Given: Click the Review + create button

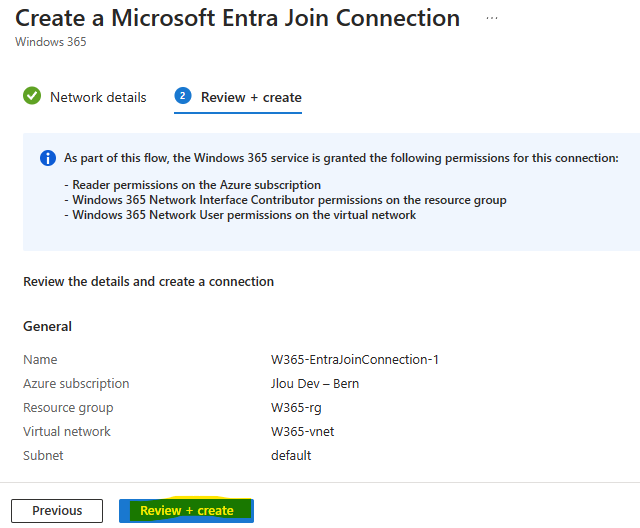Looking at the screenshot, I should point(187,510).
